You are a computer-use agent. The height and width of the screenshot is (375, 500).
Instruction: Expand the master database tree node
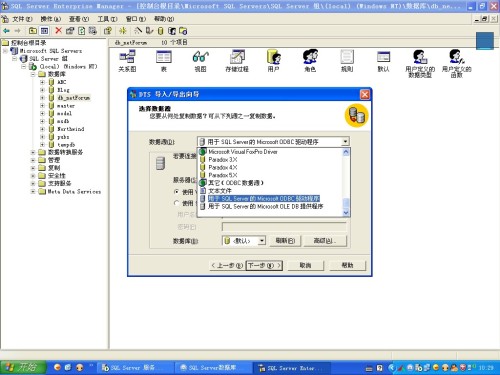[42, 106]
